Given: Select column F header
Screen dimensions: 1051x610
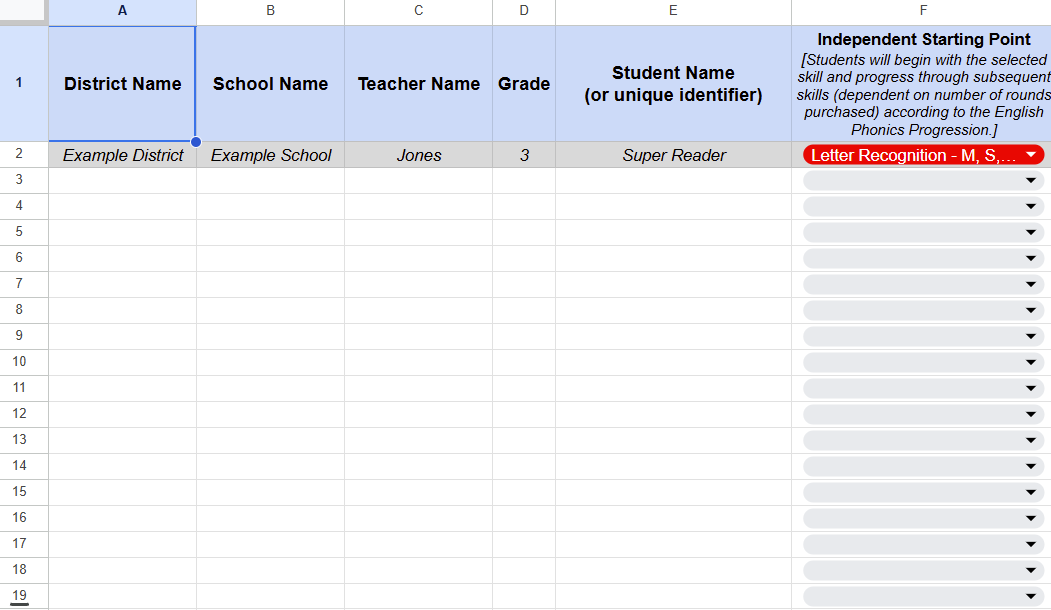Looking at the screenshot, I should 922,11.
